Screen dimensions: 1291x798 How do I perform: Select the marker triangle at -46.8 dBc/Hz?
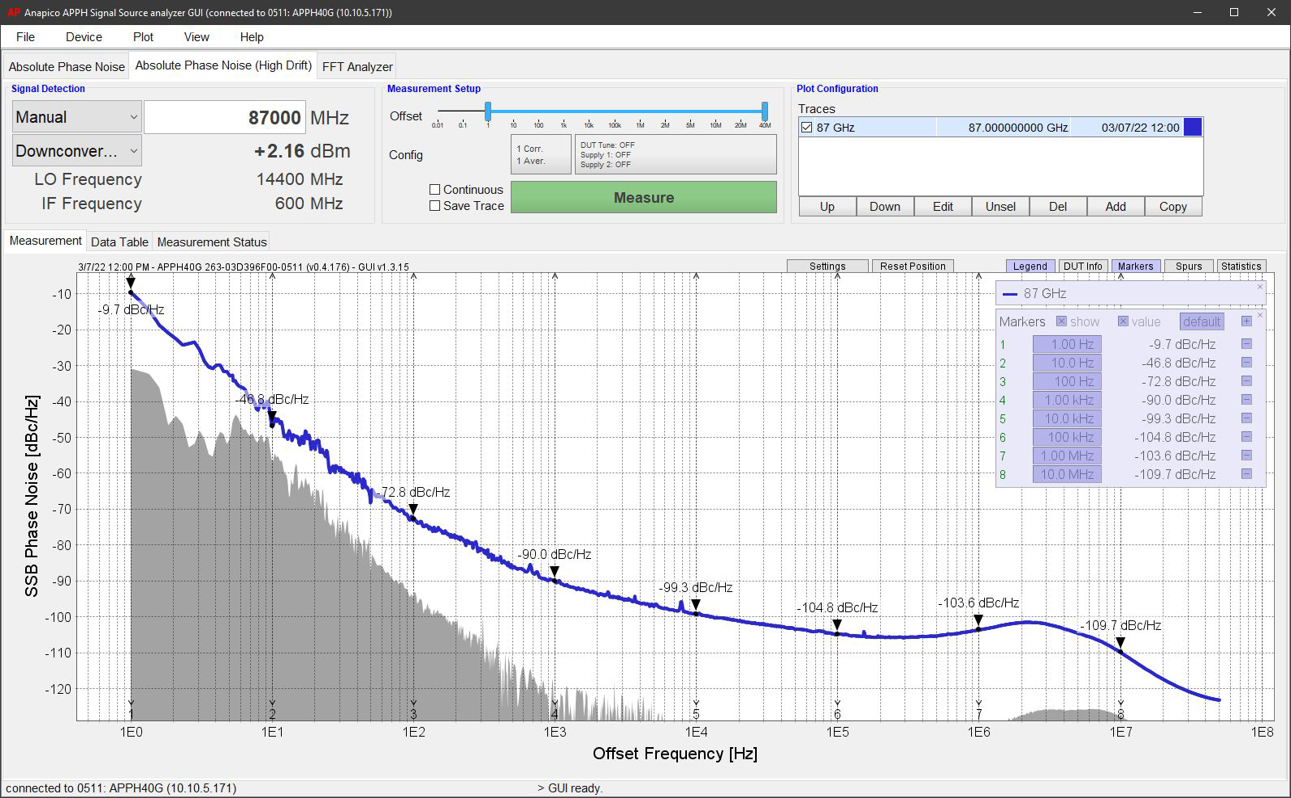tap(272, 418)
